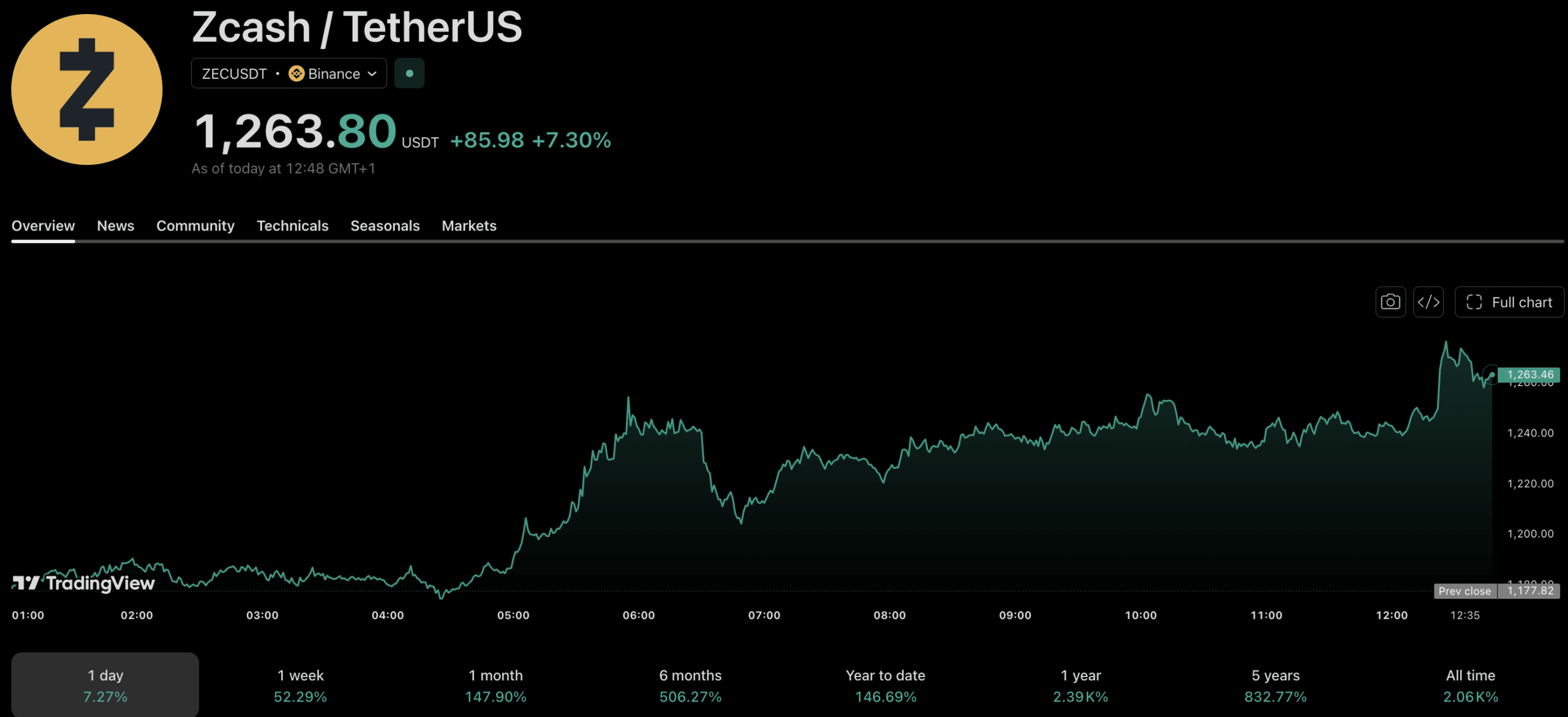
Task: Click the 03:00 time axis label
Action: pos(262,615)
